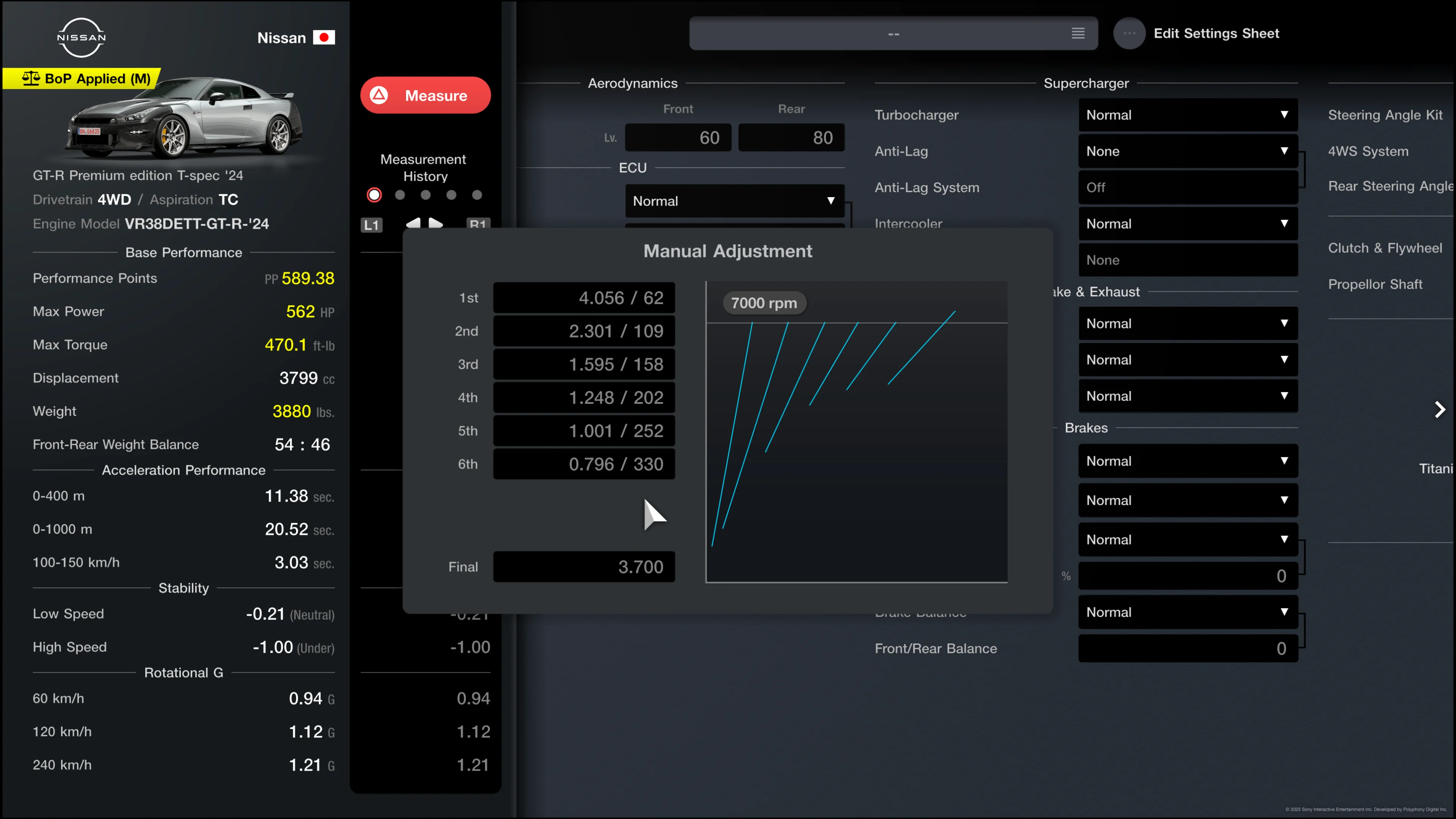Select Propellor Shaft option

(1374, 284)
